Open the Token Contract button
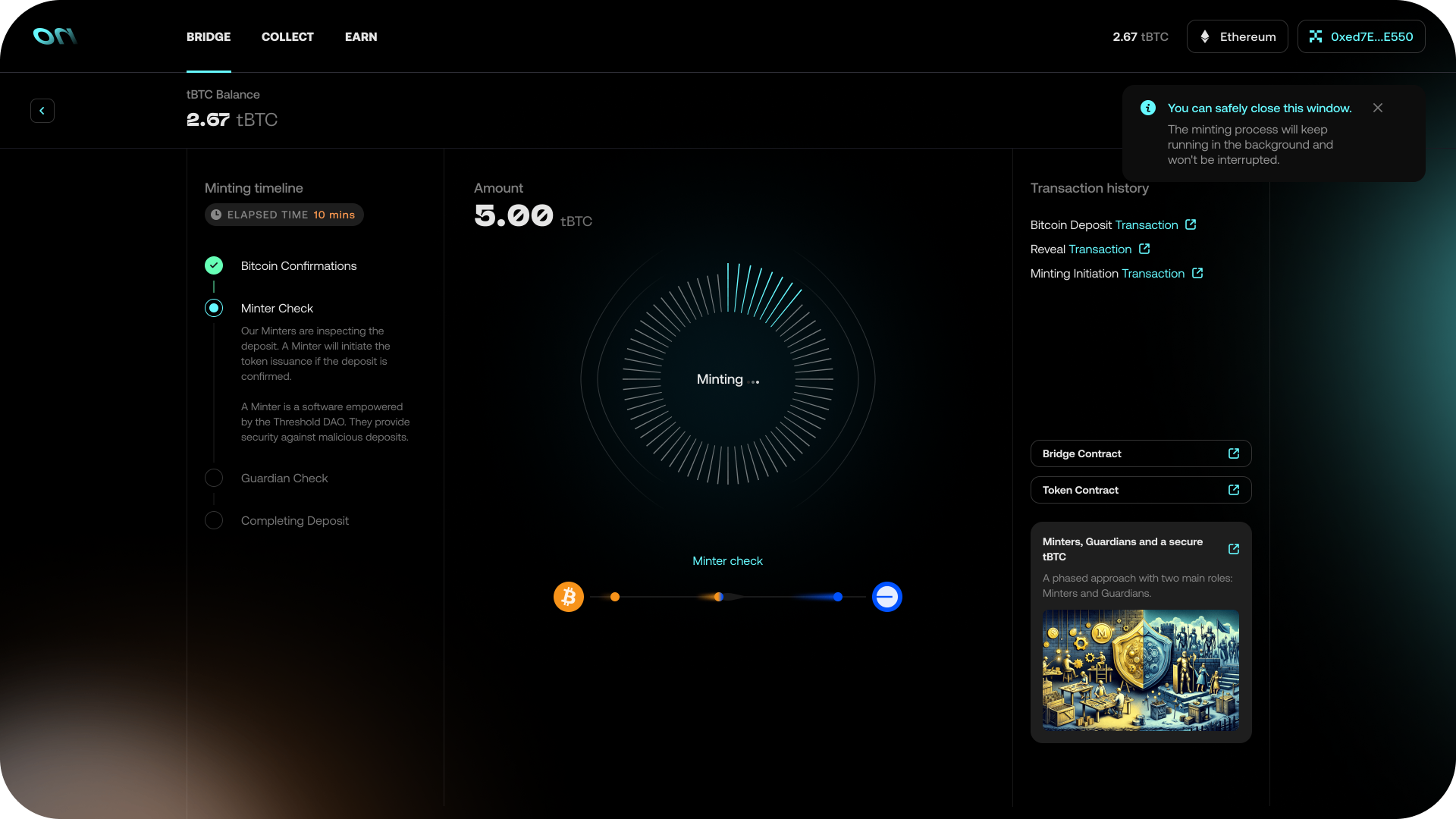This screenshot has width=1456, height=819. 1141,490
